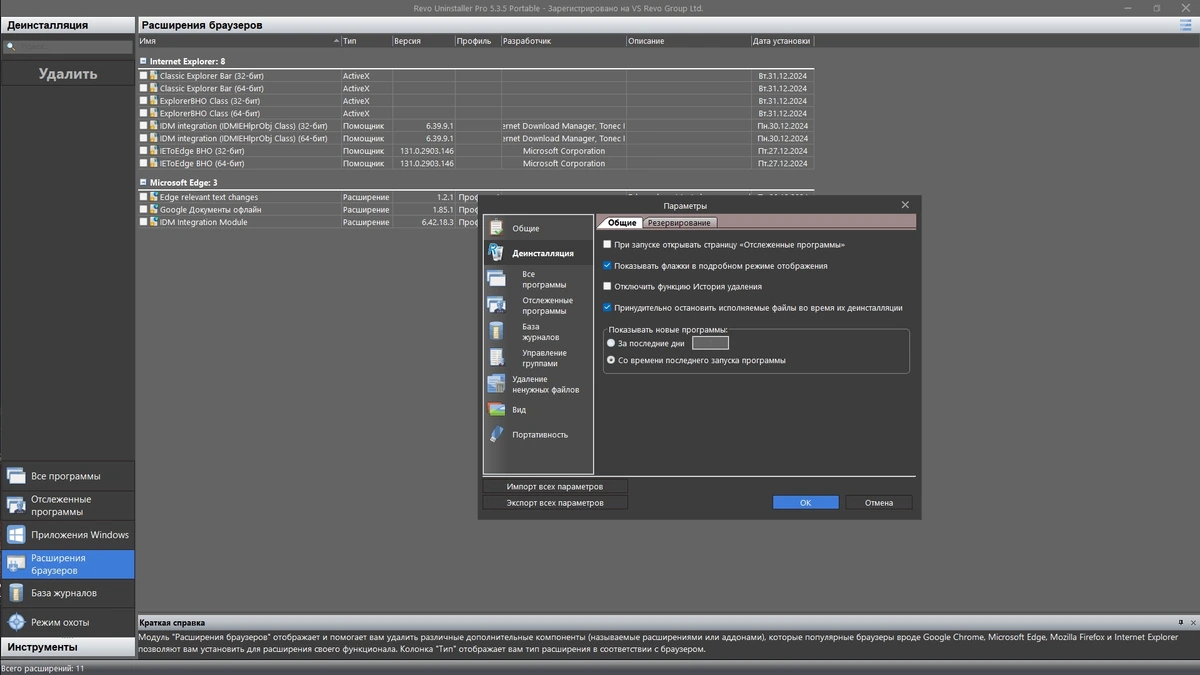The height and width of the screenshot is (675, 1200).
Task: Open the Вид picture icon in Параметры
Action: click(x=497, y=409)
